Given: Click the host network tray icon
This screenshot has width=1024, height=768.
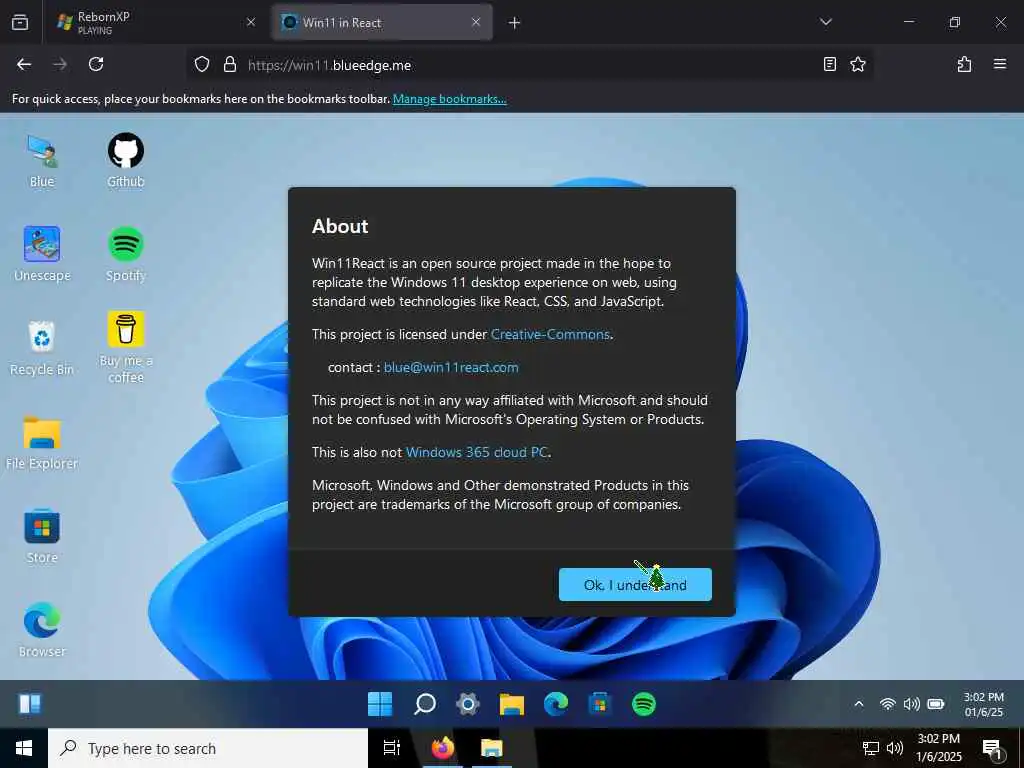Looking at the screenshot, I should point(871,748).
